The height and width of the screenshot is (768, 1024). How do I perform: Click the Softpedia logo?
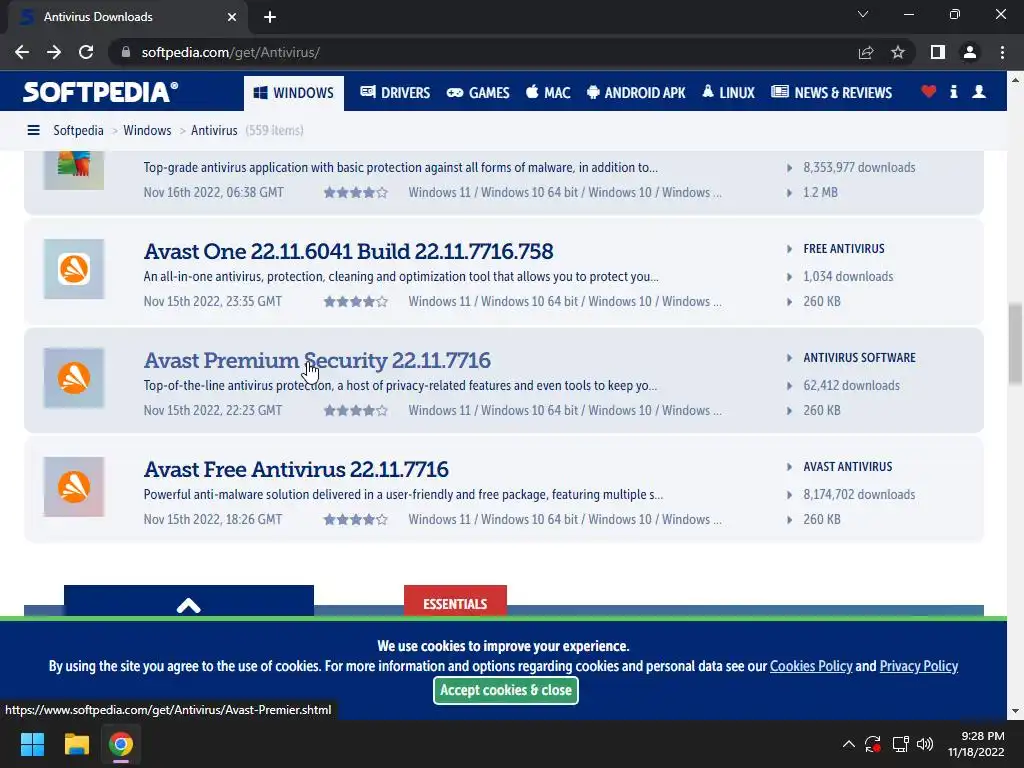pyautogui.click(x=100, y=92)
